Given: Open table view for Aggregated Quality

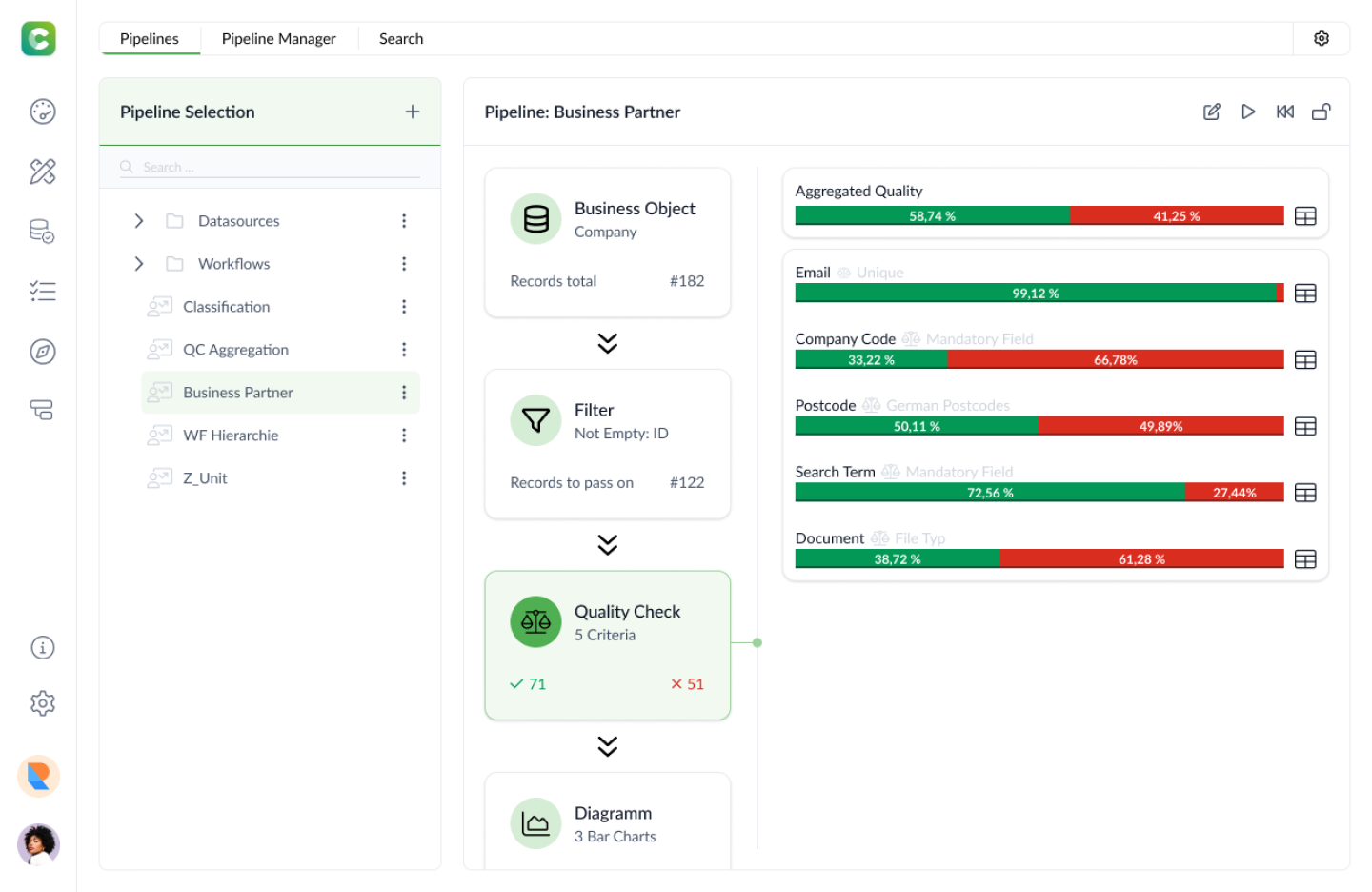Looking at the screenshot, I should click(1305, 216).
